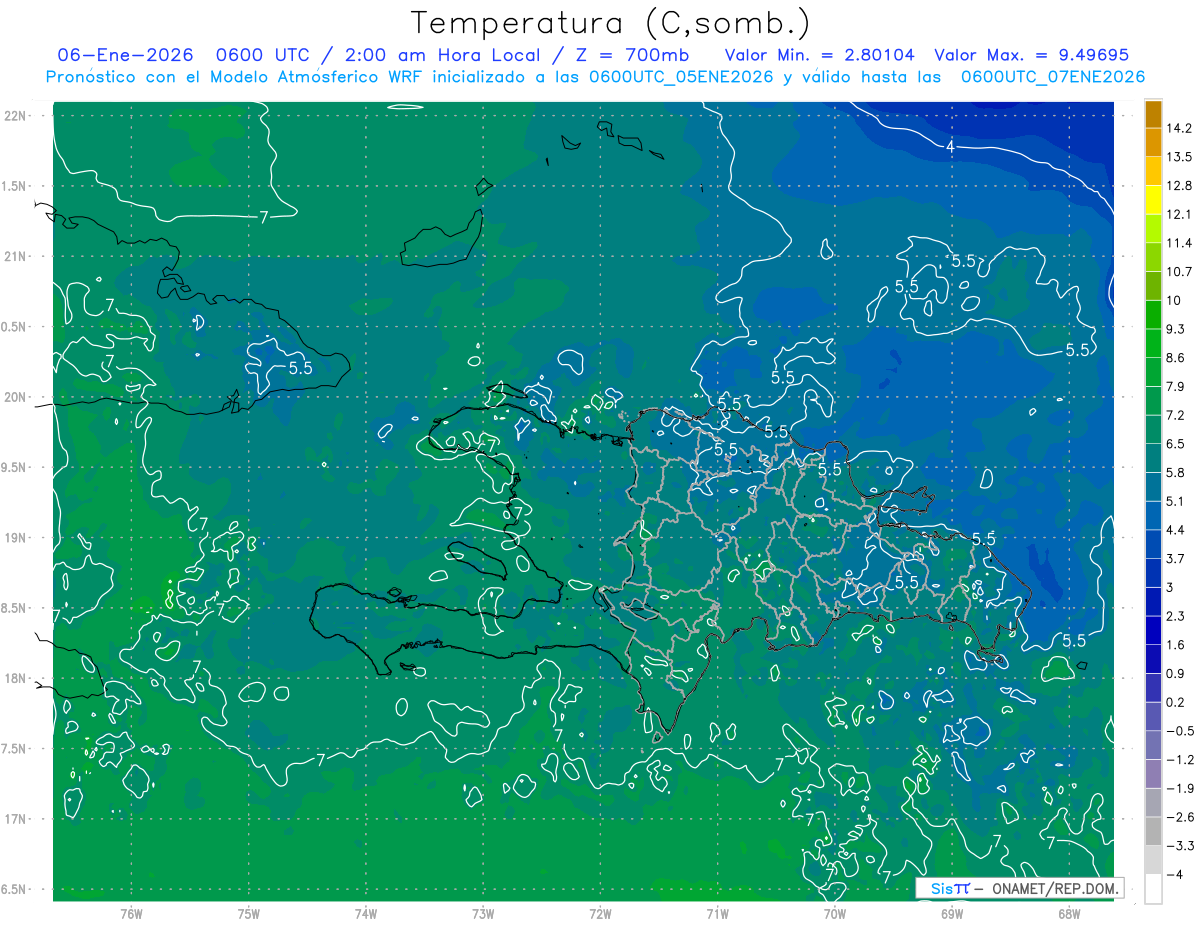Click the "73W" longitude label

click(x=483, y=913)
